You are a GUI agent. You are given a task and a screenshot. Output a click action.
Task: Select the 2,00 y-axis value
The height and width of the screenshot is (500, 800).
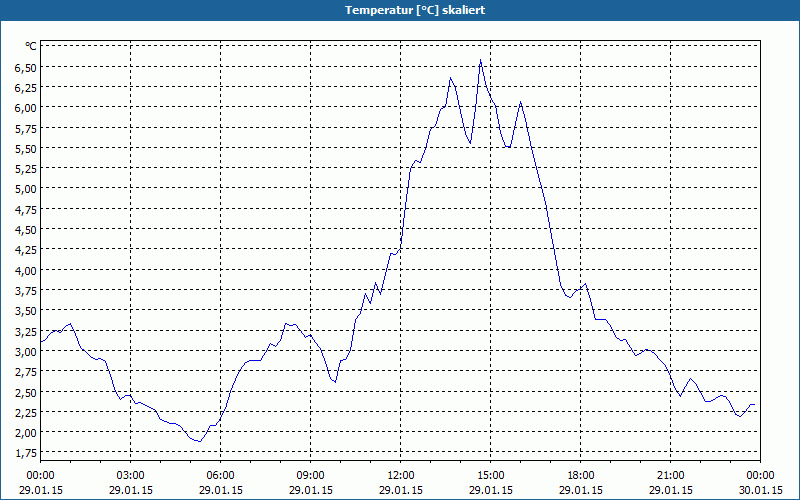[x=26, y=432]
